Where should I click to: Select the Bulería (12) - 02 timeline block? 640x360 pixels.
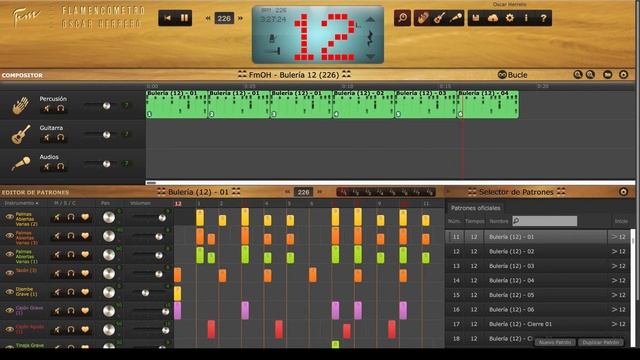point(363,104)
